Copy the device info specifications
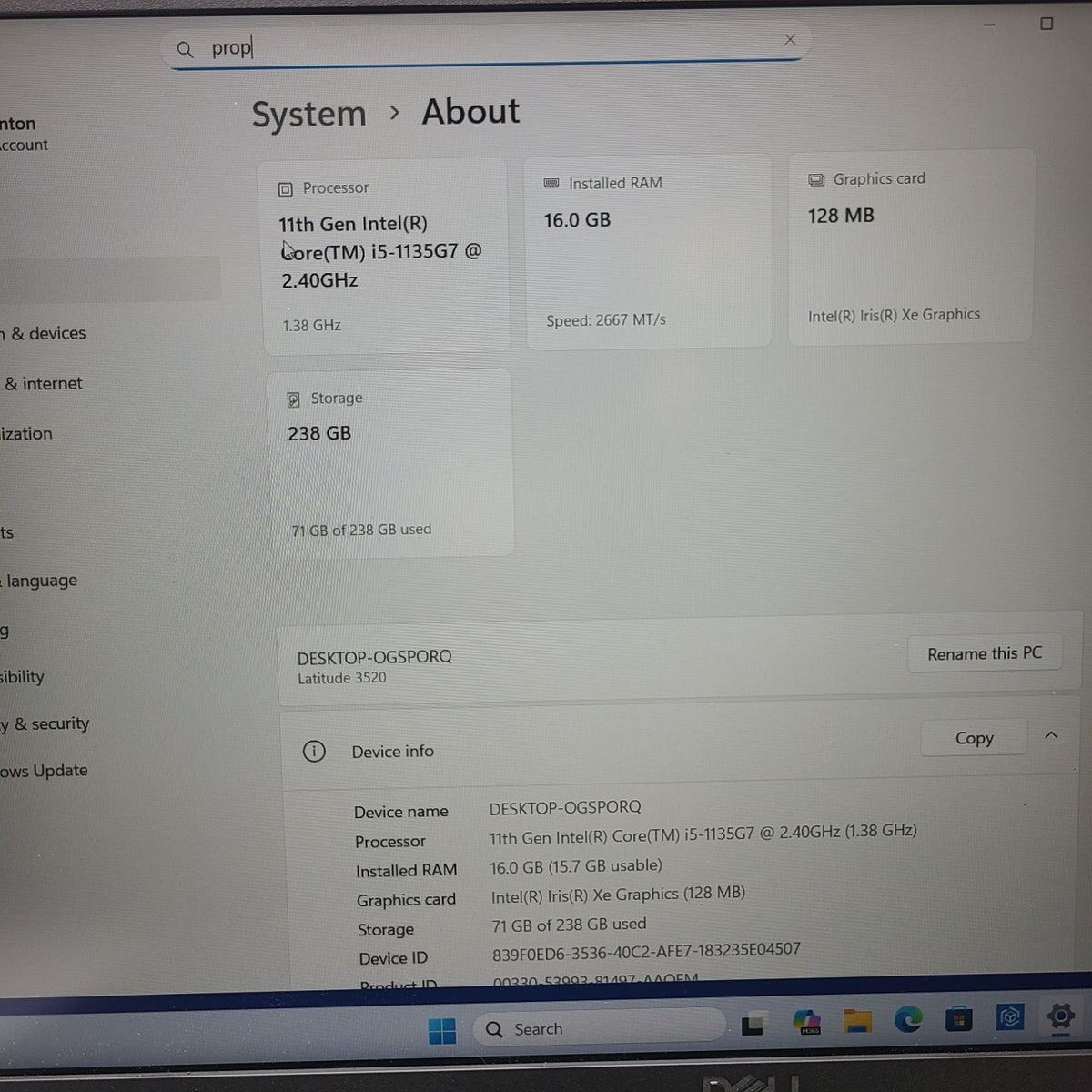The height and width of the screenshot is (1092, 1092). [x=974, y=738]
